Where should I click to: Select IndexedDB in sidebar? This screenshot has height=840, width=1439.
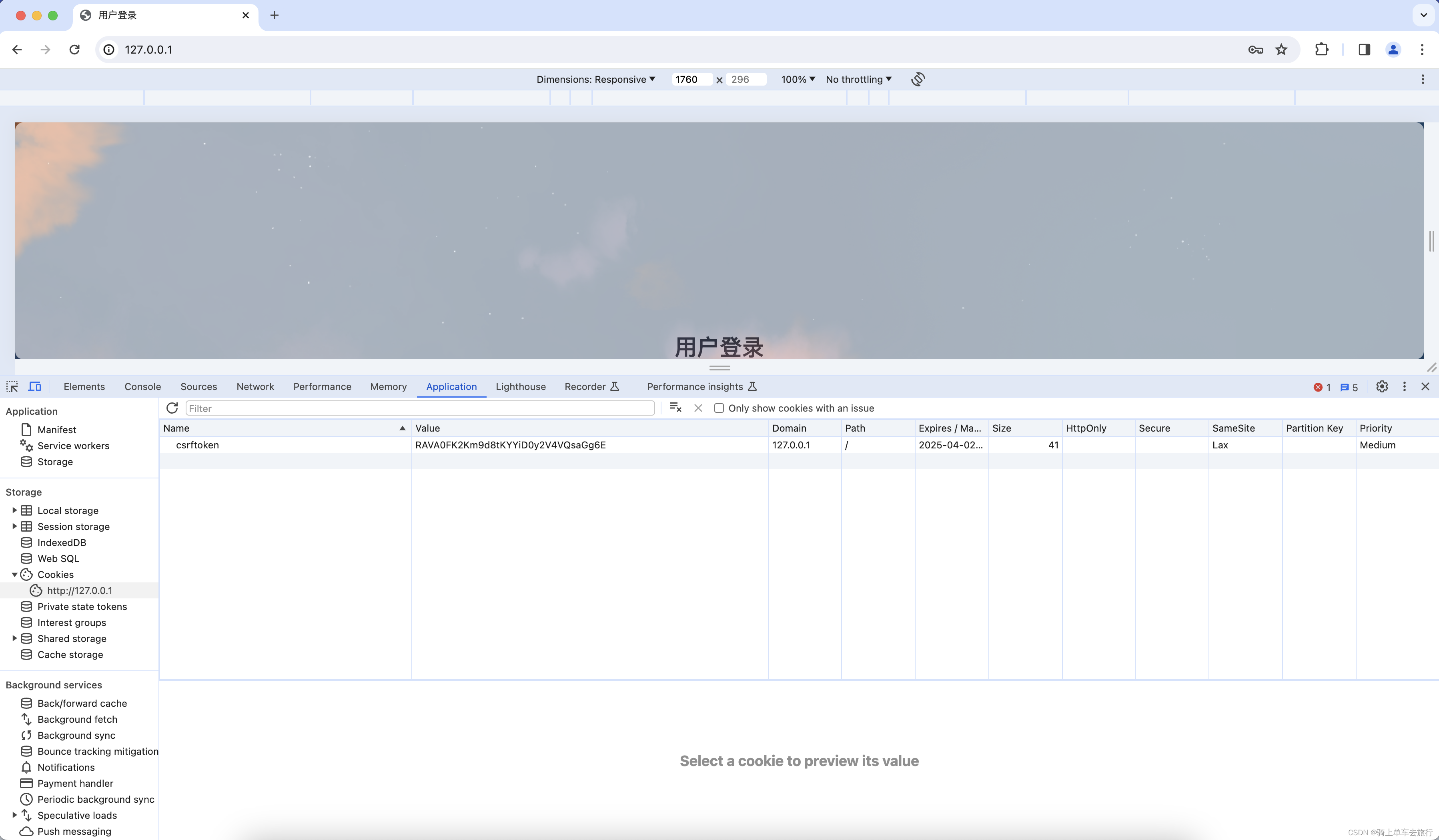(62, 542)
